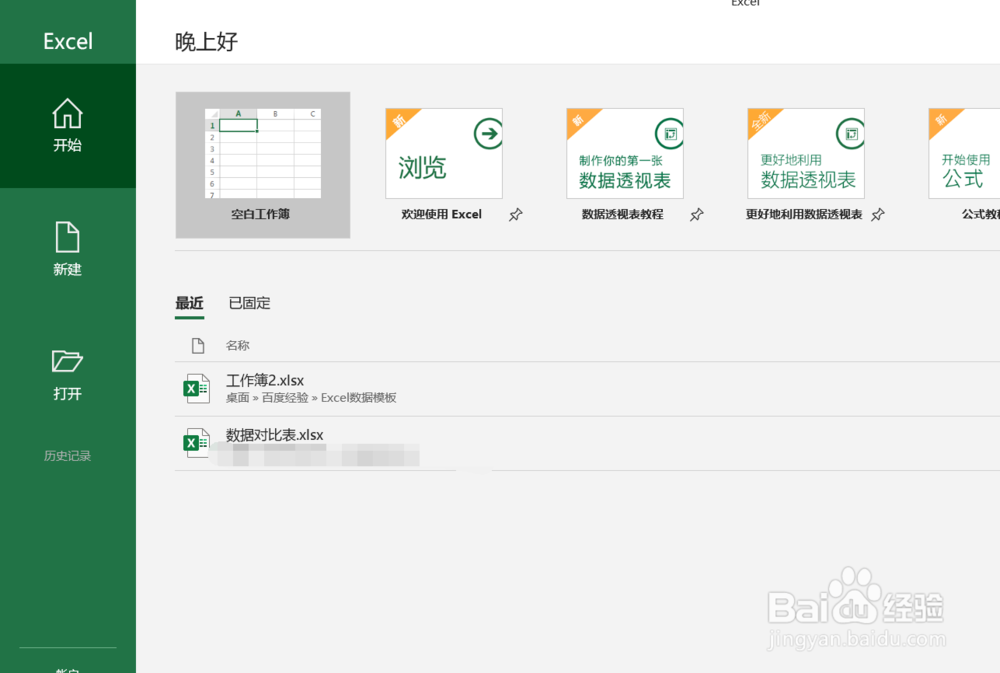The image size is (1000, 673).
Task: Open 历史记录 from the sidebar
Action: coord(66,455)
